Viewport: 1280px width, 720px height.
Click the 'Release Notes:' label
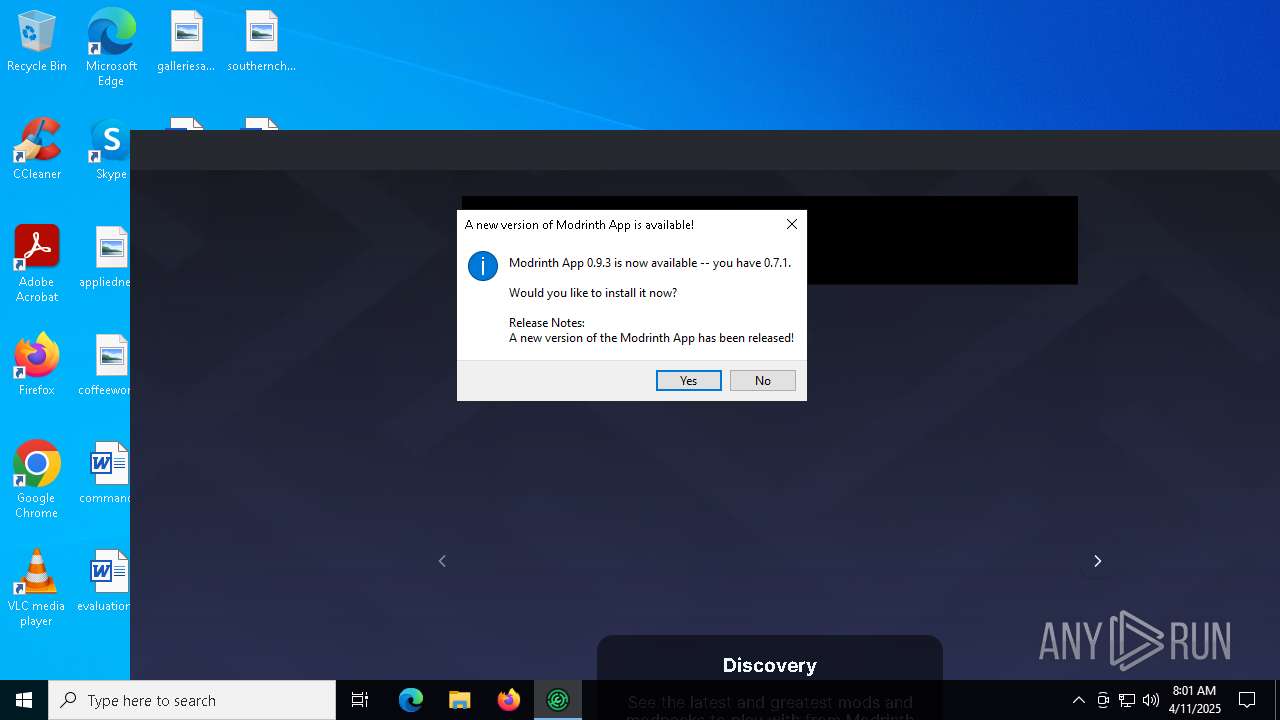pyautogui.click(x=547, y=323)
